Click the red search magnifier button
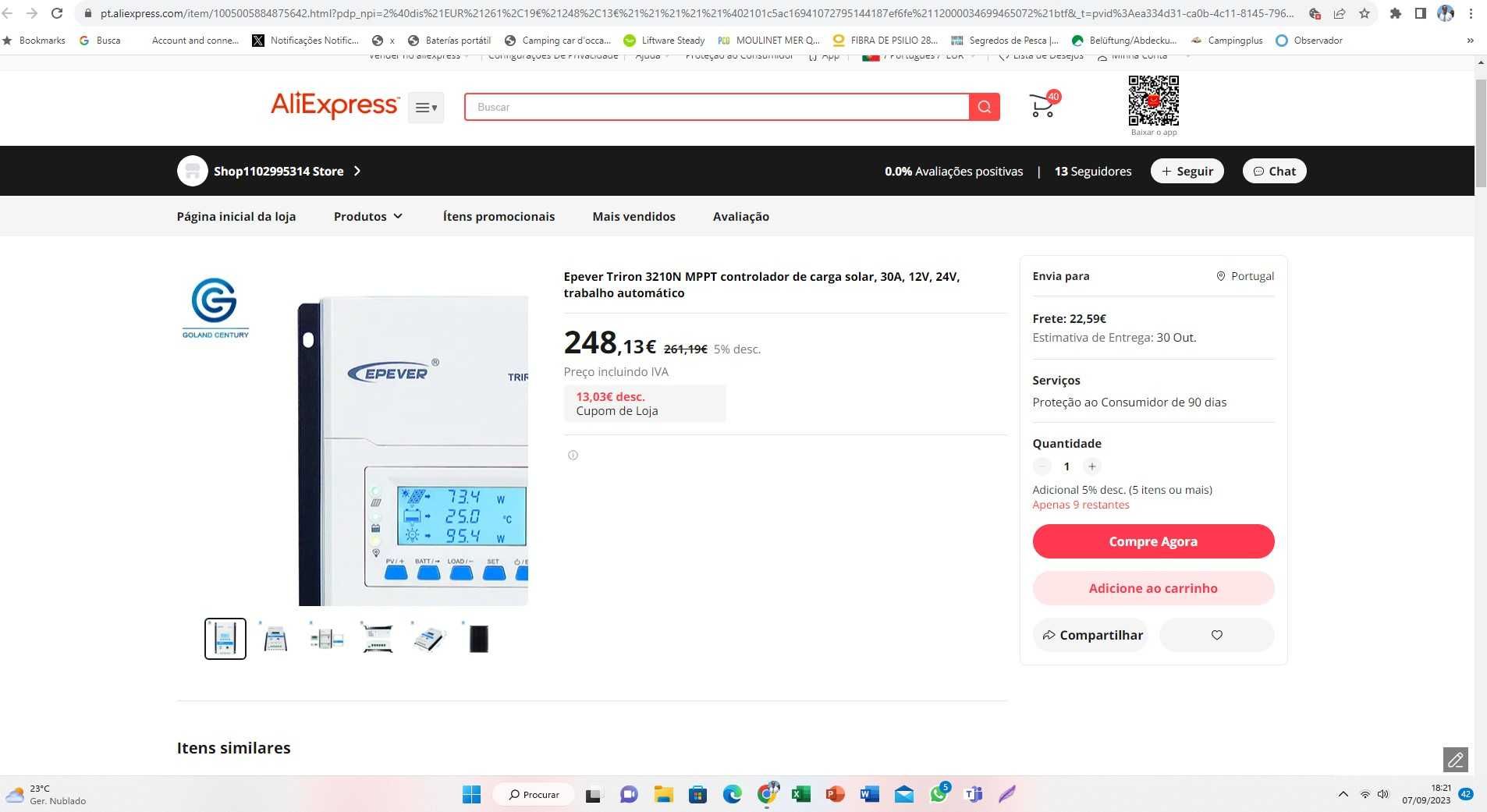 pyautogui.click(x=985, y=107)
